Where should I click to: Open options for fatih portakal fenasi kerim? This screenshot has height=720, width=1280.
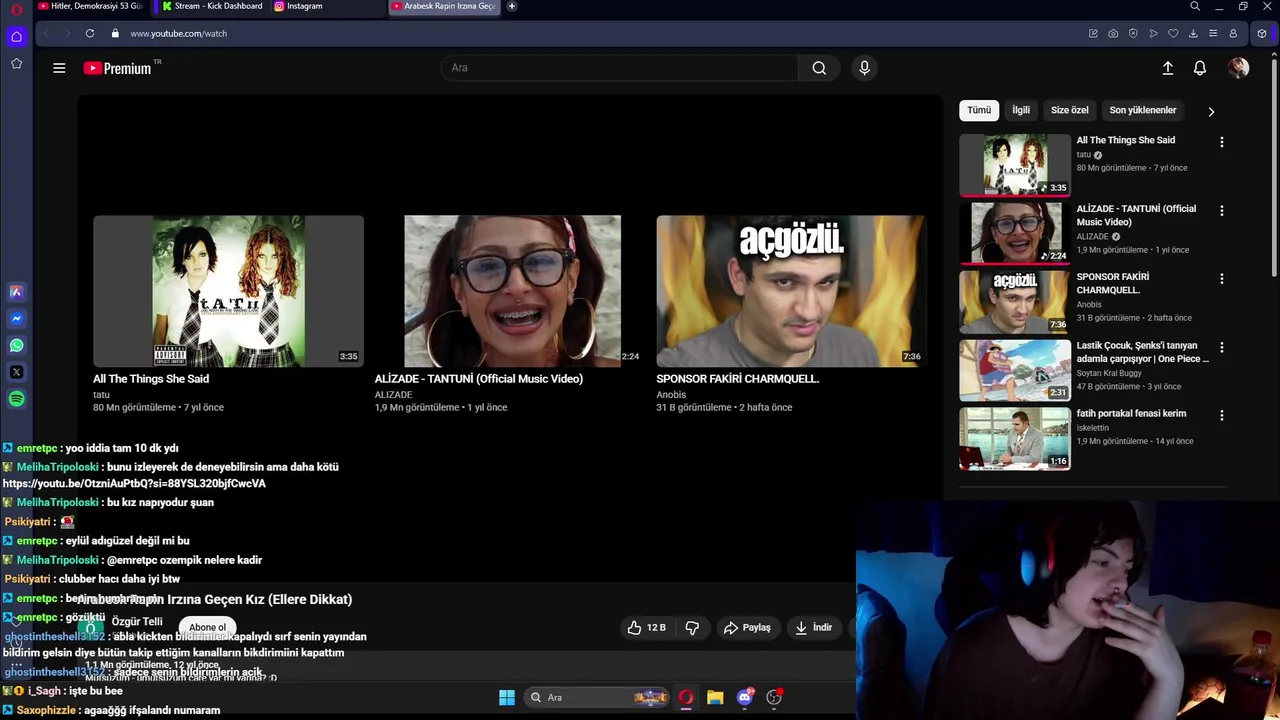[1221, 415]
